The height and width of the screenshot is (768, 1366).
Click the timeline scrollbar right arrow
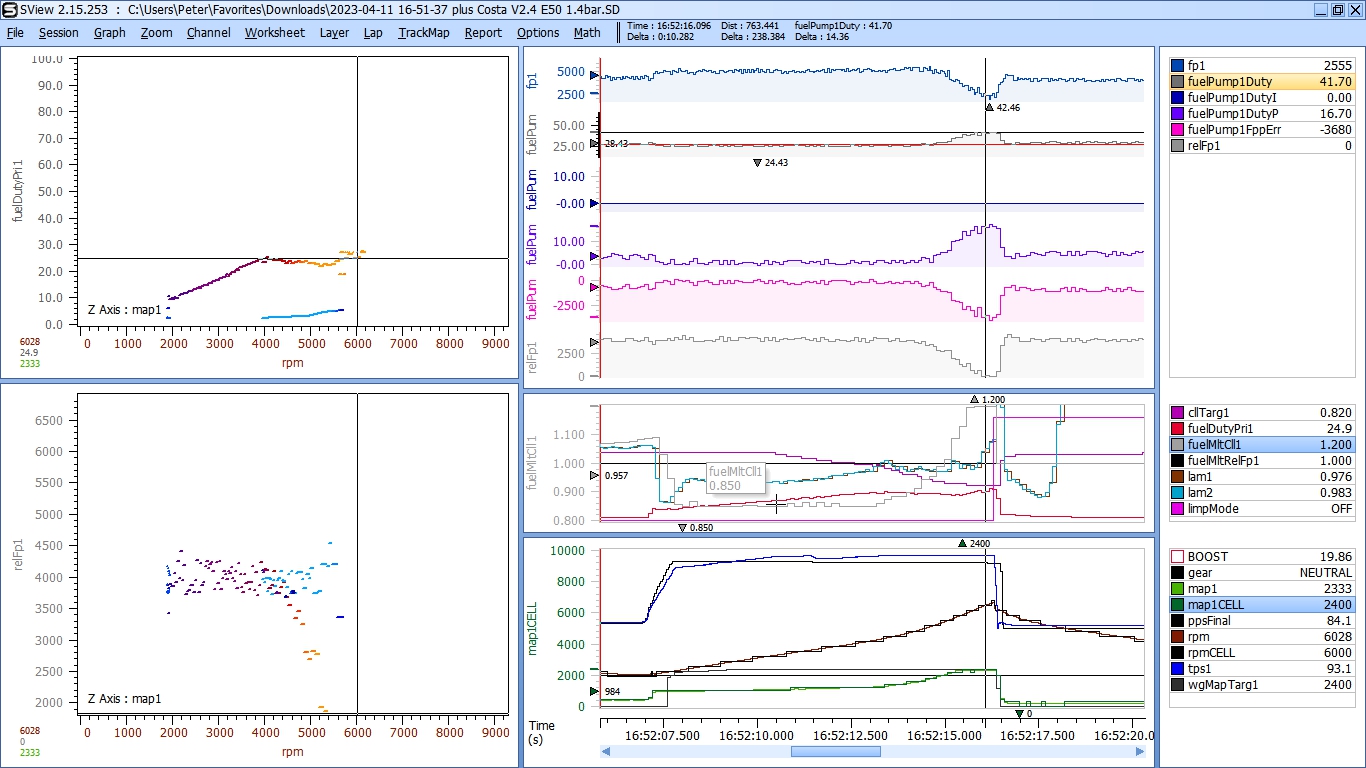(1142, 752)
